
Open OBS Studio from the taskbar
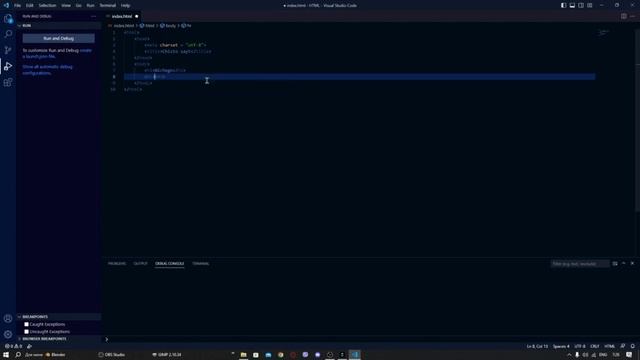[112, 355]
